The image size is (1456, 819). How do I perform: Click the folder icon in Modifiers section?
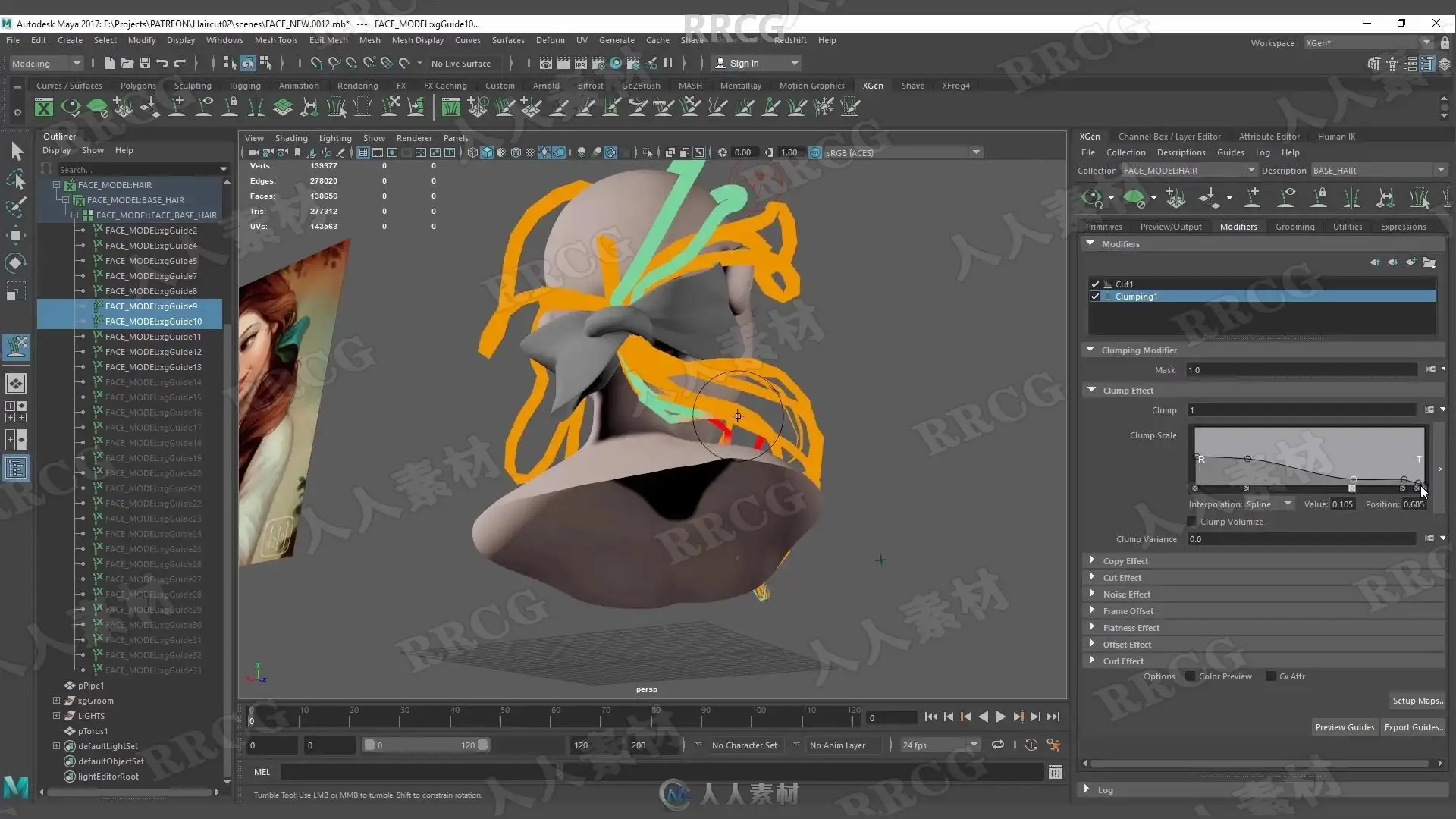tap(1429, 263)
